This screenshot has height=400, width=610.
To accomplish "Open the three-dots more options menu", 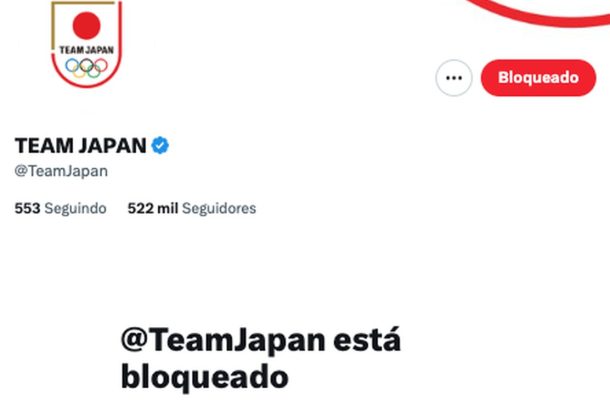I will click(454, 78).
